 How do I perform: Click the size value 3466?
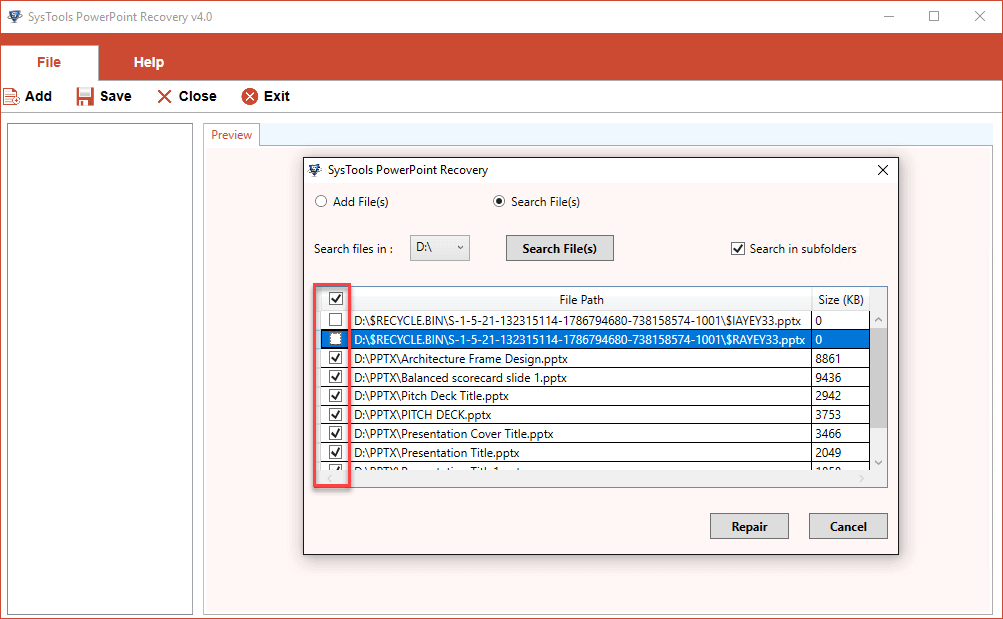click(828, 434)
